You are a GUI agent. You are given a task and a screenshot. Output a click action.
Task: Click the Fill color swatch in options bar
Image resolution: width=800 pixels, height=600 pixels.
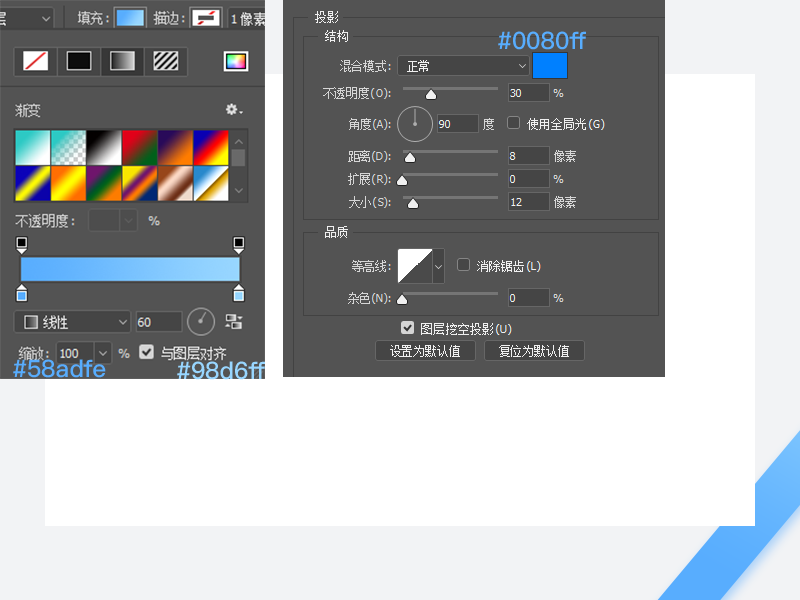(130, 18)
